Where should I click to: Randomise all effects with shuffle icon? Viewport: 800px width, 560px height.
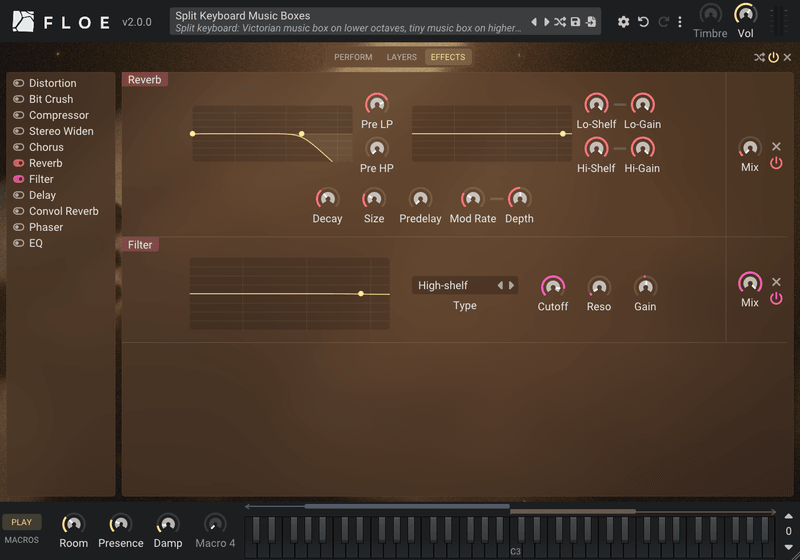coord(759,57)
